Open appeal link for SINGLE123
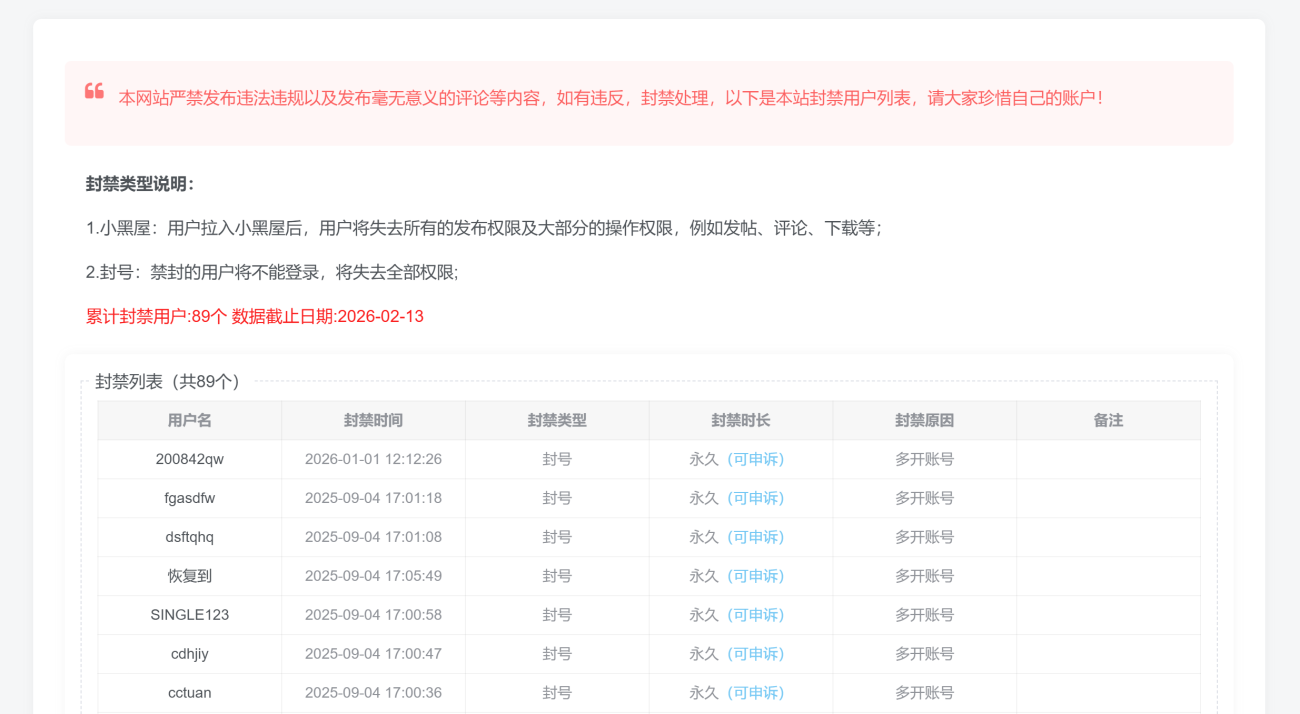 tap(755, 615)
